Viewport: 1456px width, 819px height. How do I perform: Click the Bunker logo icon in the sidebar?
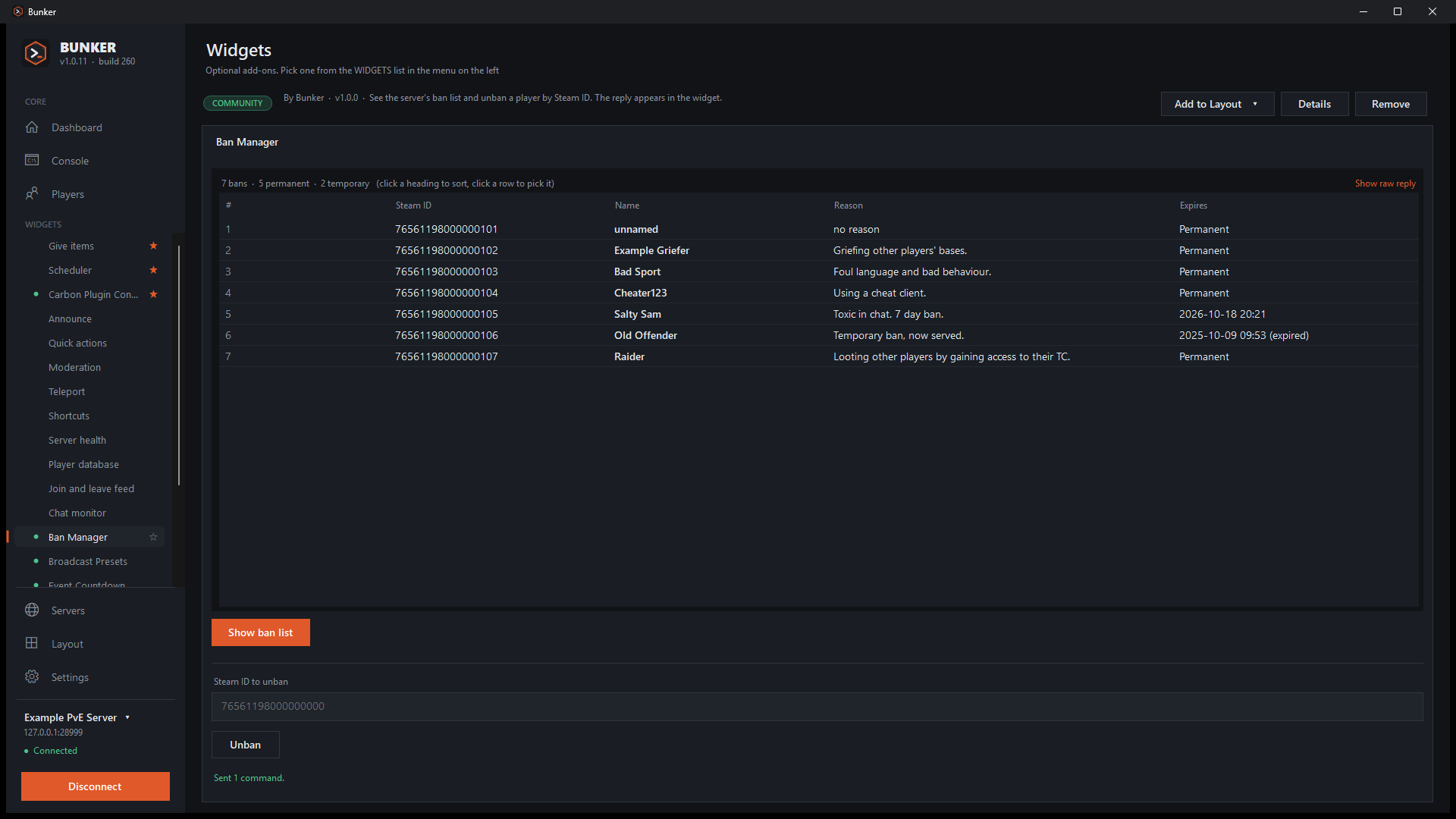[x=36, y=53]
